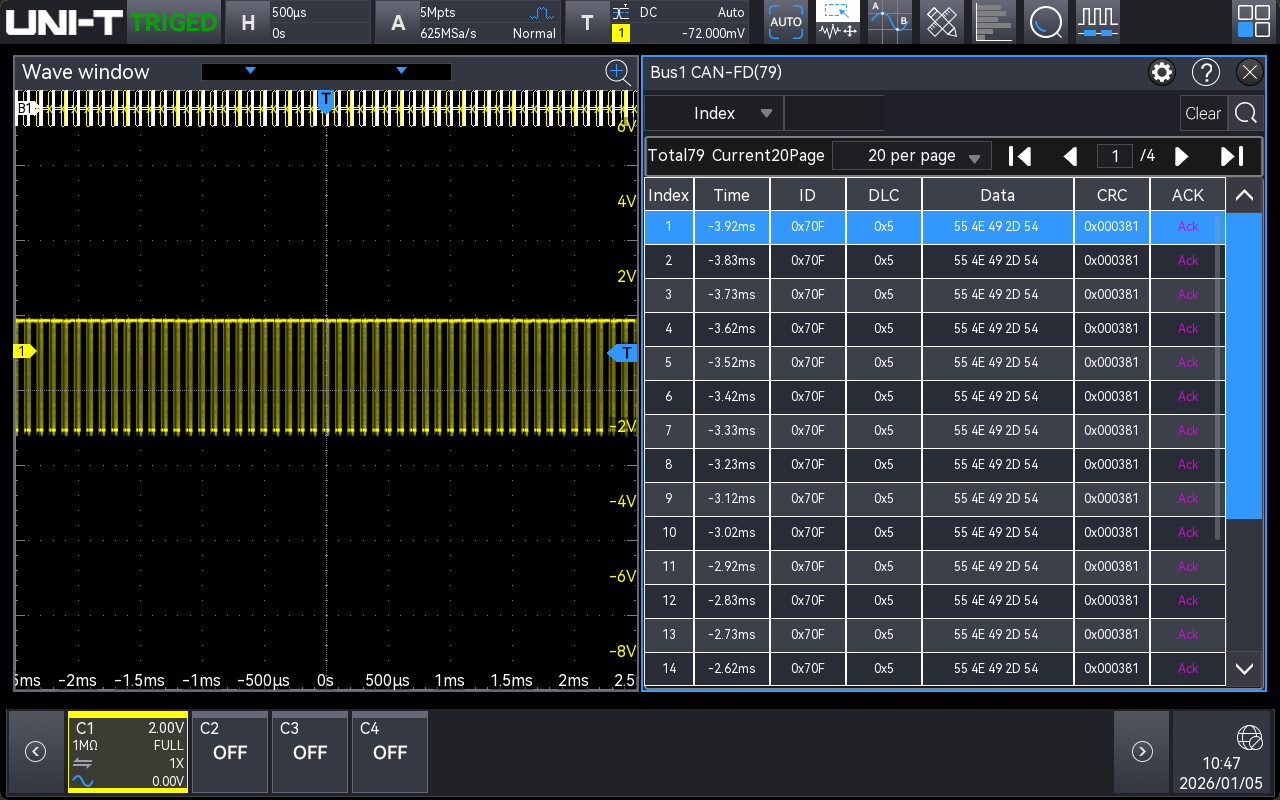Go to next page of decode table
This screenshot has height=800, width=1280.
[1181, 156]
